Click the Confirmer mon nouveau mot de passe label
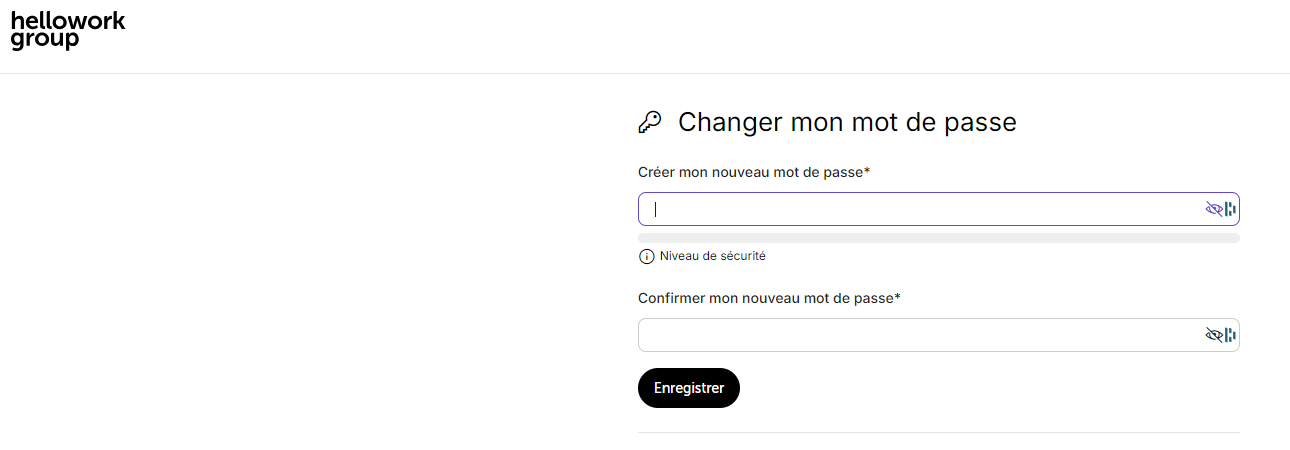This screenshot has height=450, width=1290. click(x=766, y=298)
